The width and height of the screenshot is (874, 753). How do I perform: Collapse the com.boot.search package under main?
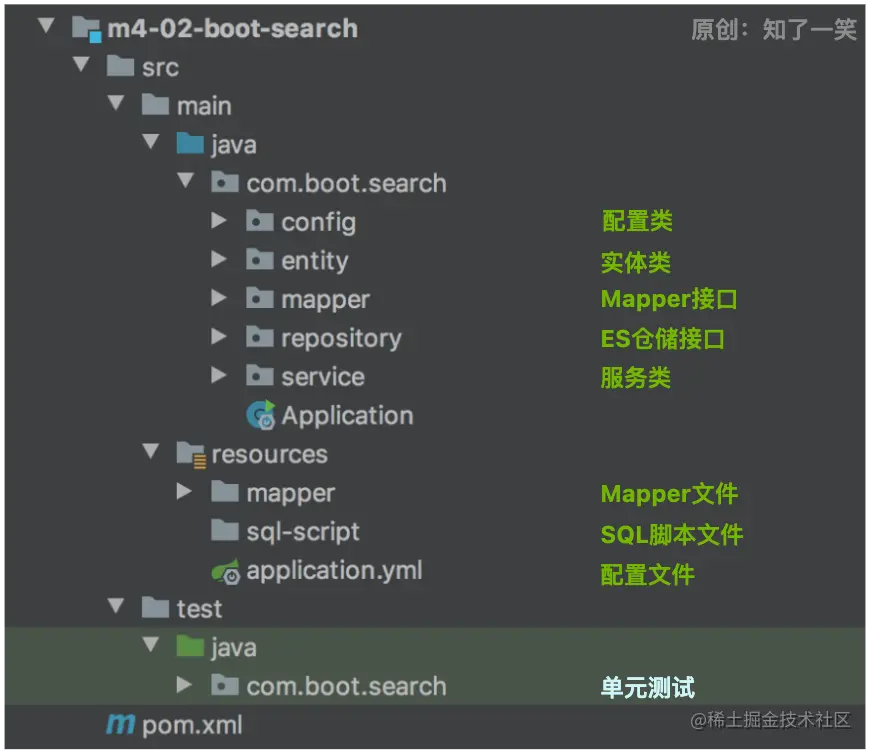click(x=186, y=180)
